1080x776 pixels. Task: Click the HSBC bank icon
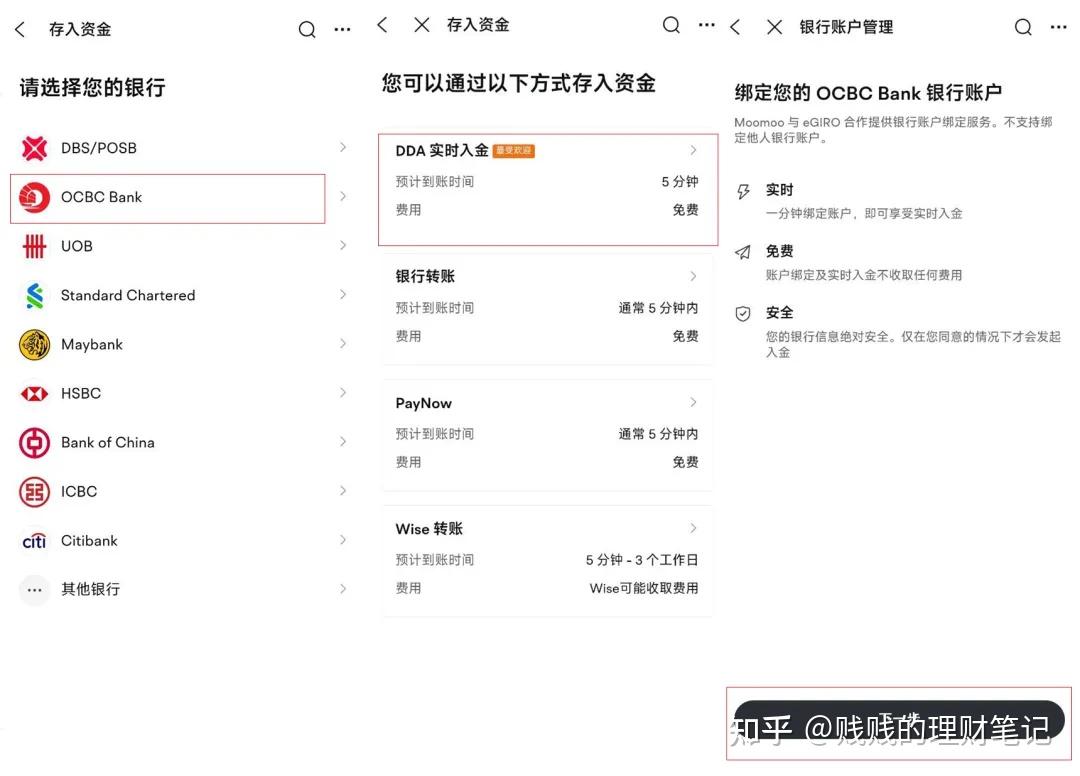pyautogui.click(x=34, y=393)
